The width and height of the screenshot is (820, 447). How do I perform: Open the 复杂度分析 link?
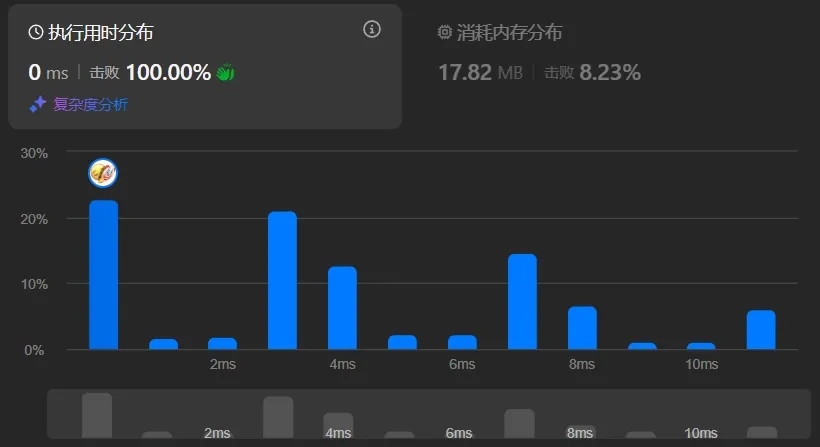click(x=90, y=104)
